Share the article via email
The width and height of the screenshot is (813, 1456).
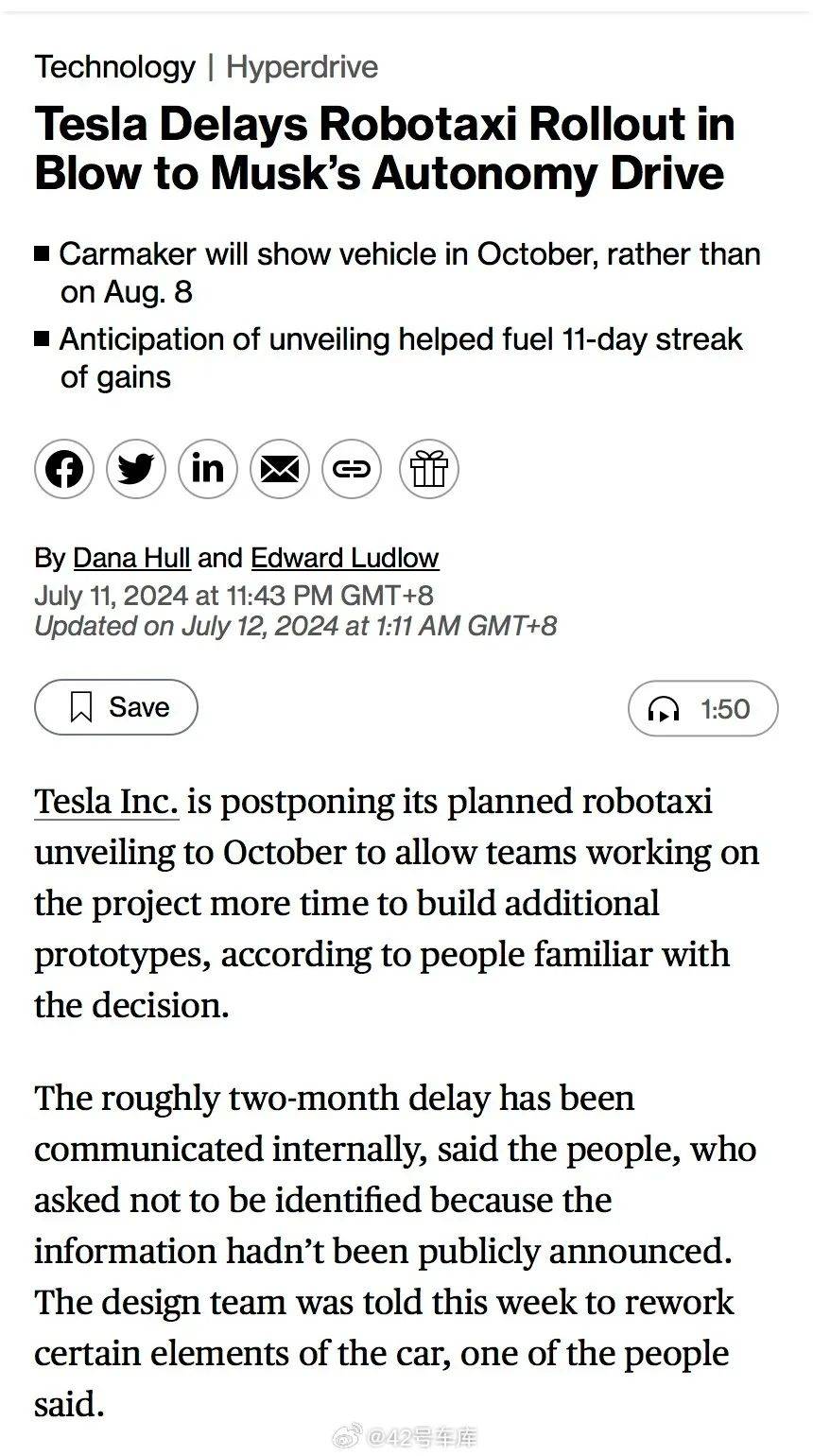pyautogui.click(x=279, y=468)
